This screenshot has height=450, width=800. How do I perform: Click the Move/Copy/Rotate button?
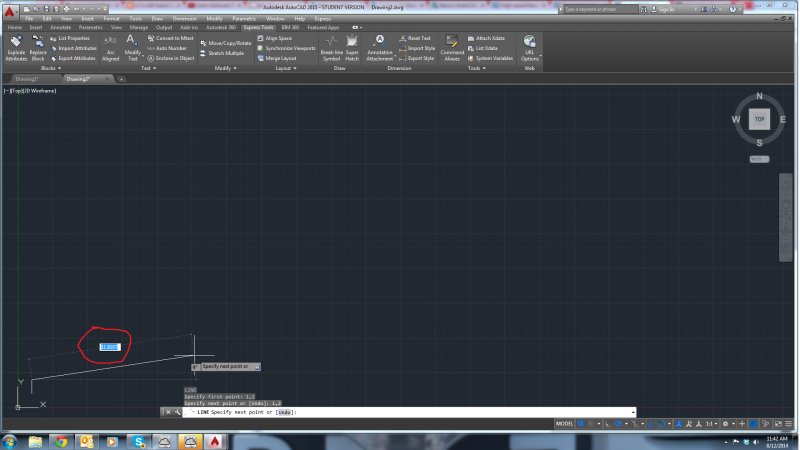click(x=226, y=43)
